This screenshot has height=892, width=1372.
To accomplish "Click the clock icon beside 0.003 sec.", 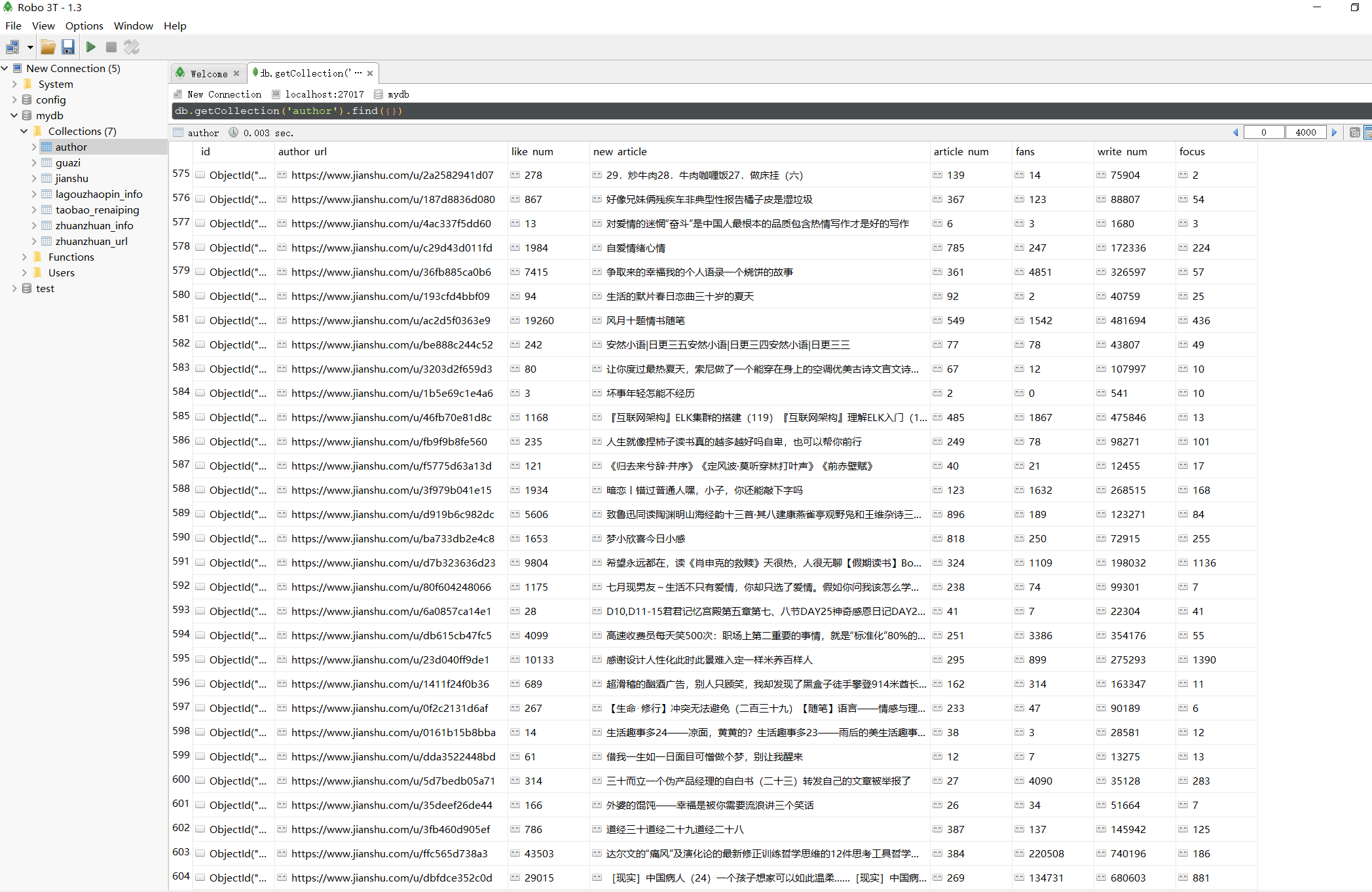I will 234,132.
